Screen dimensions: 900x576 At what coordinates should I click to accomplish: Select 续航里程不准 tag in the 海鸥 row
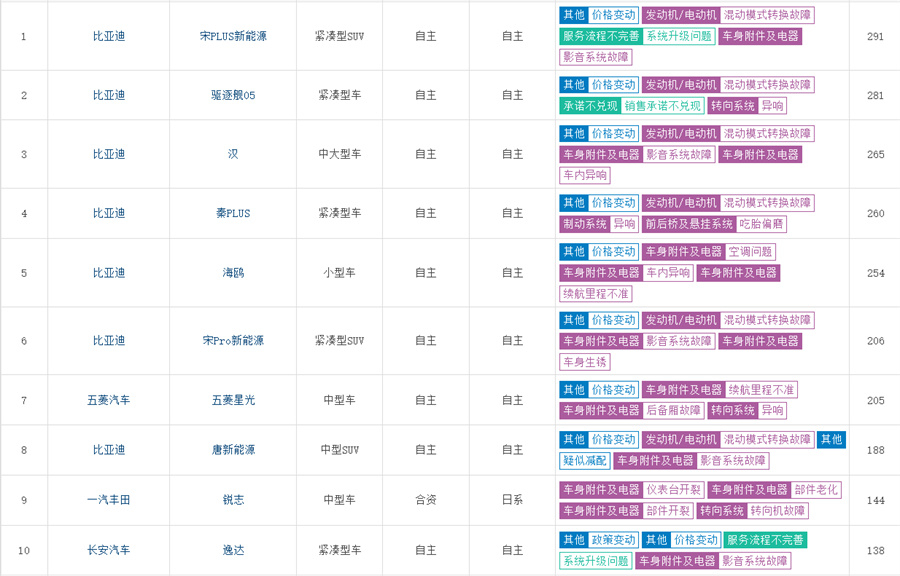pyautogui.click(x=595, y=294)
